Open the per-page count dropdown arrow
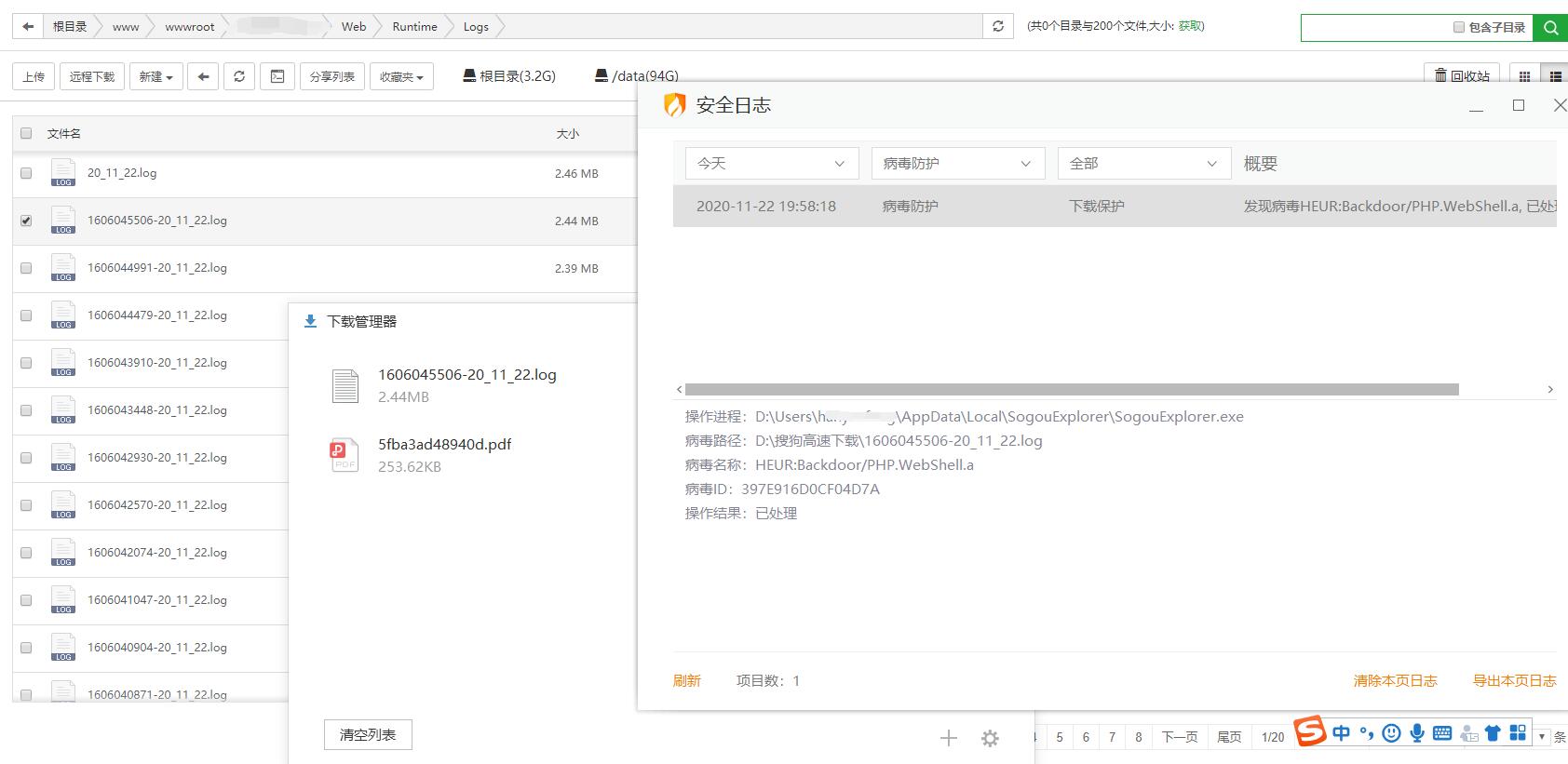The height and width of the screenshot is (764, 1568). [x=1542, y=736]
